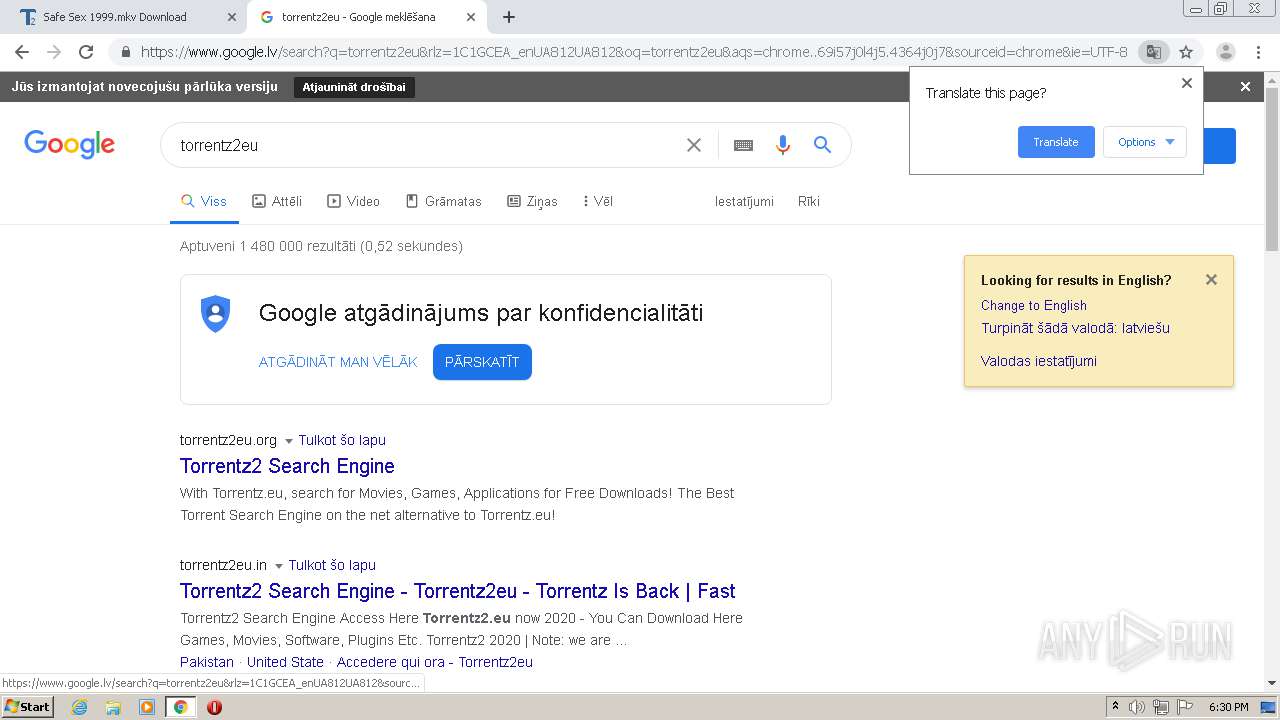
Task: Open a new browser tab
Action: pos(509,17)
